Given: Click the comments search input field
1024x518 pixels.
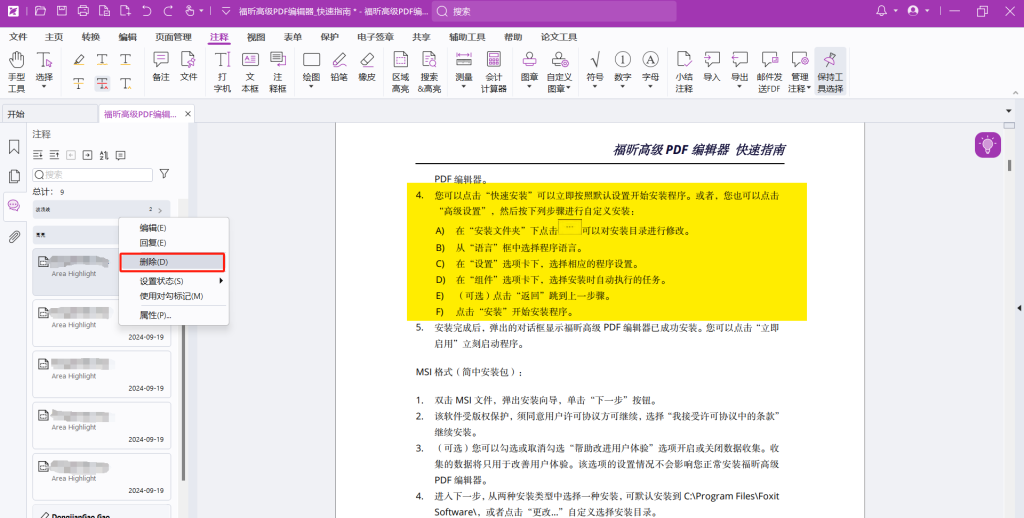Looking at the screenshot, I should pos(93,174).
